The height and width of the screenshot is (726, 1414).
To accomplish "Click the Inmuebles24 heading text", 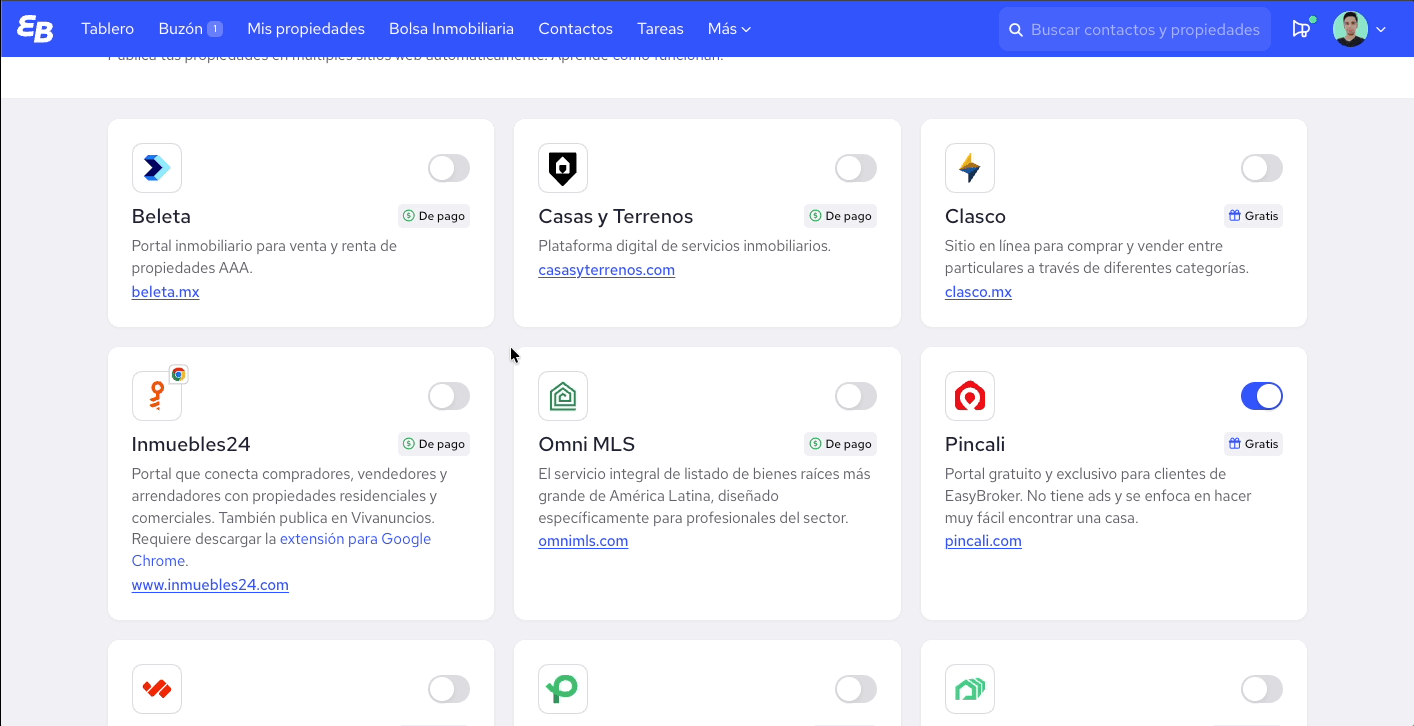I will [x=191, y=444].
